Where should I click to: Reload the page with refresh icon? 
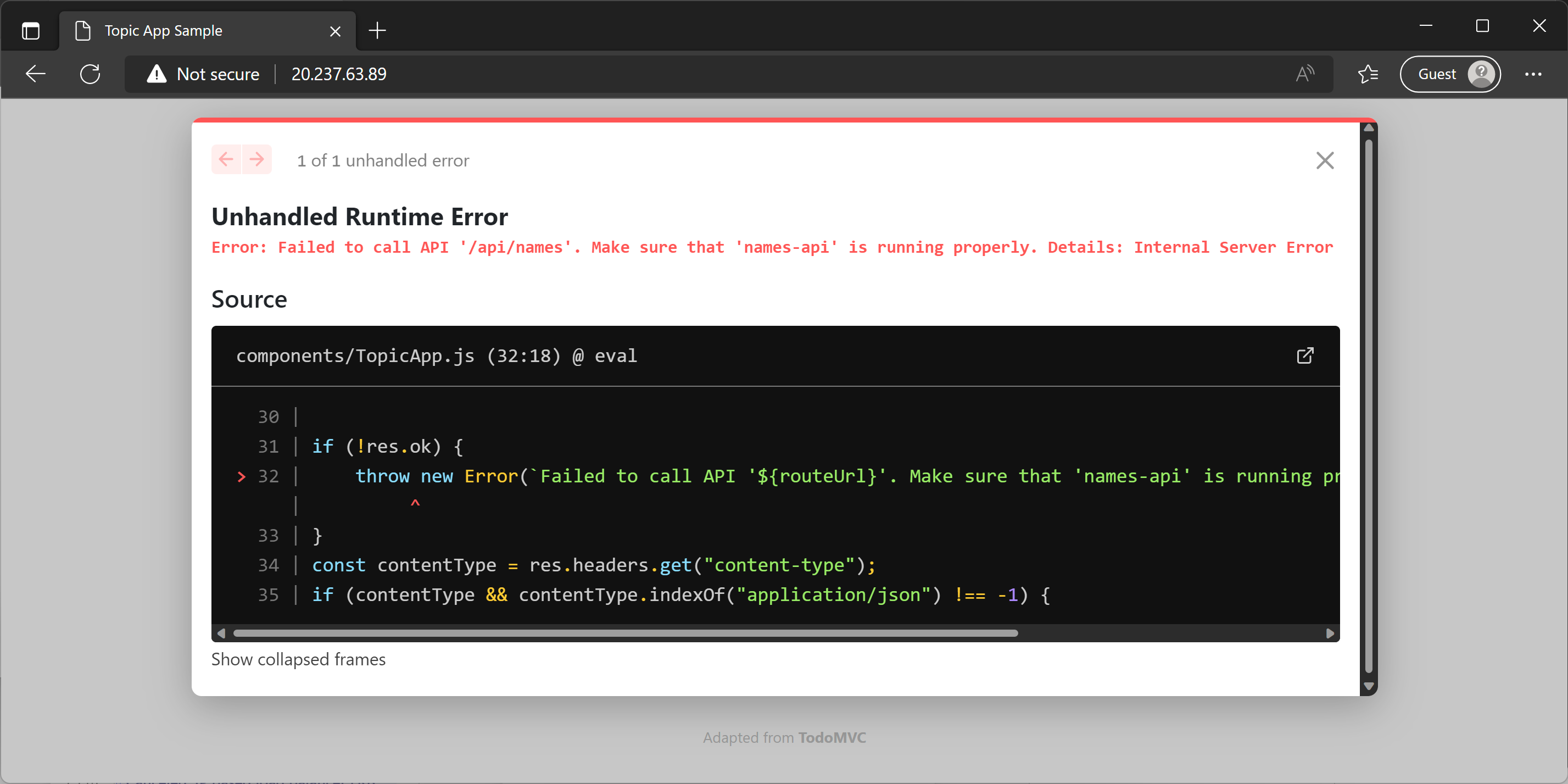(x=90, y=74)
